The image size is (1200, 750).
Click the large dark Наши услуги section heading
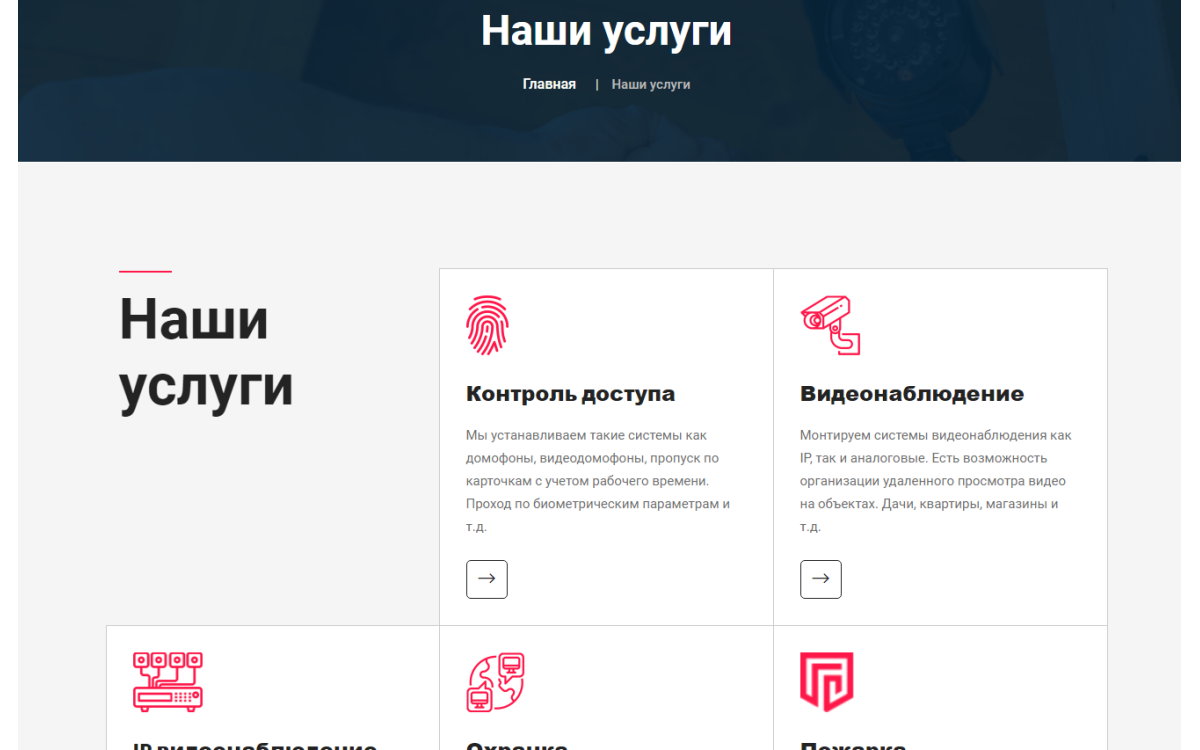coord(206,353)
